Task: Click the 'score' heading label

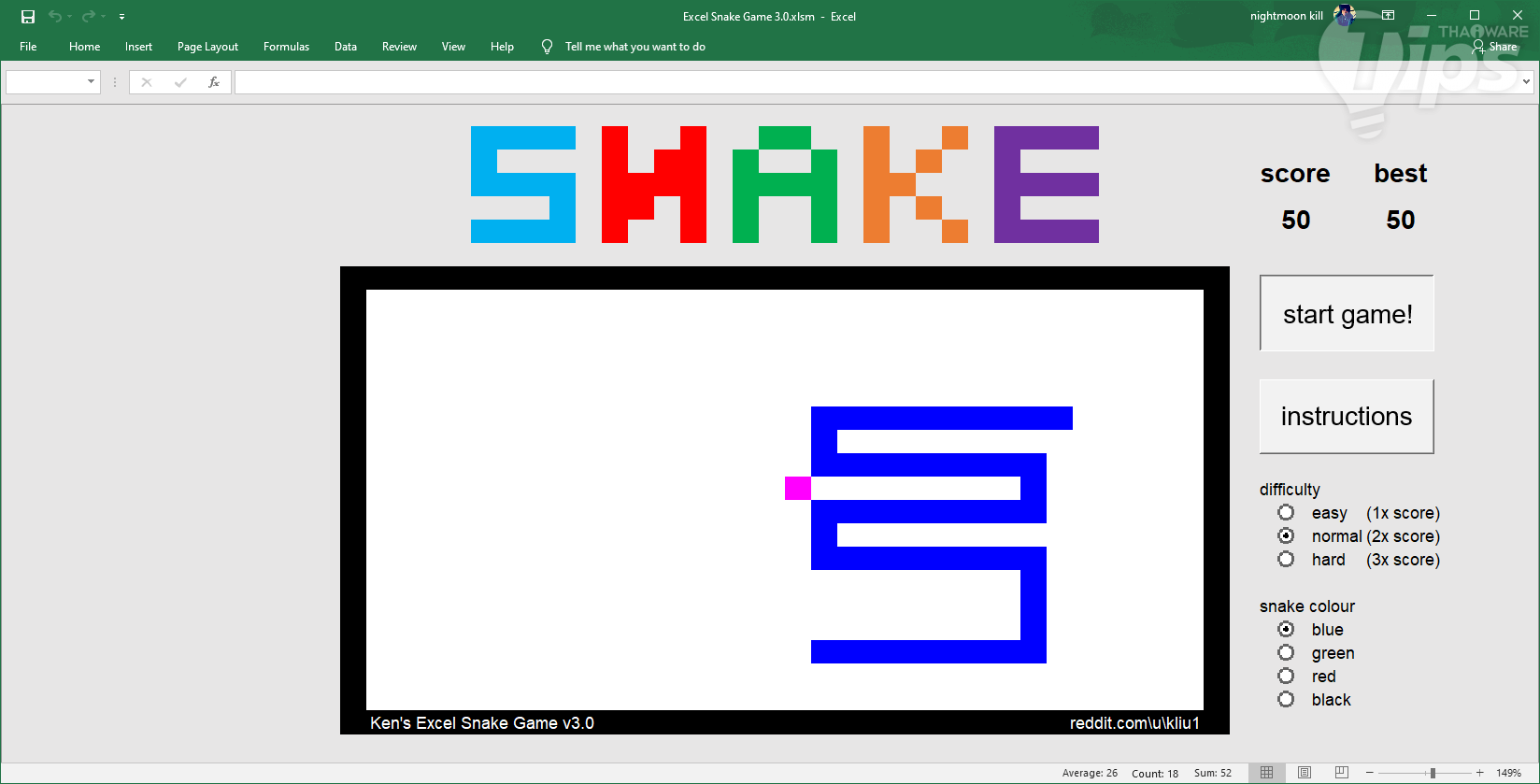Action: pos(1295,174)
